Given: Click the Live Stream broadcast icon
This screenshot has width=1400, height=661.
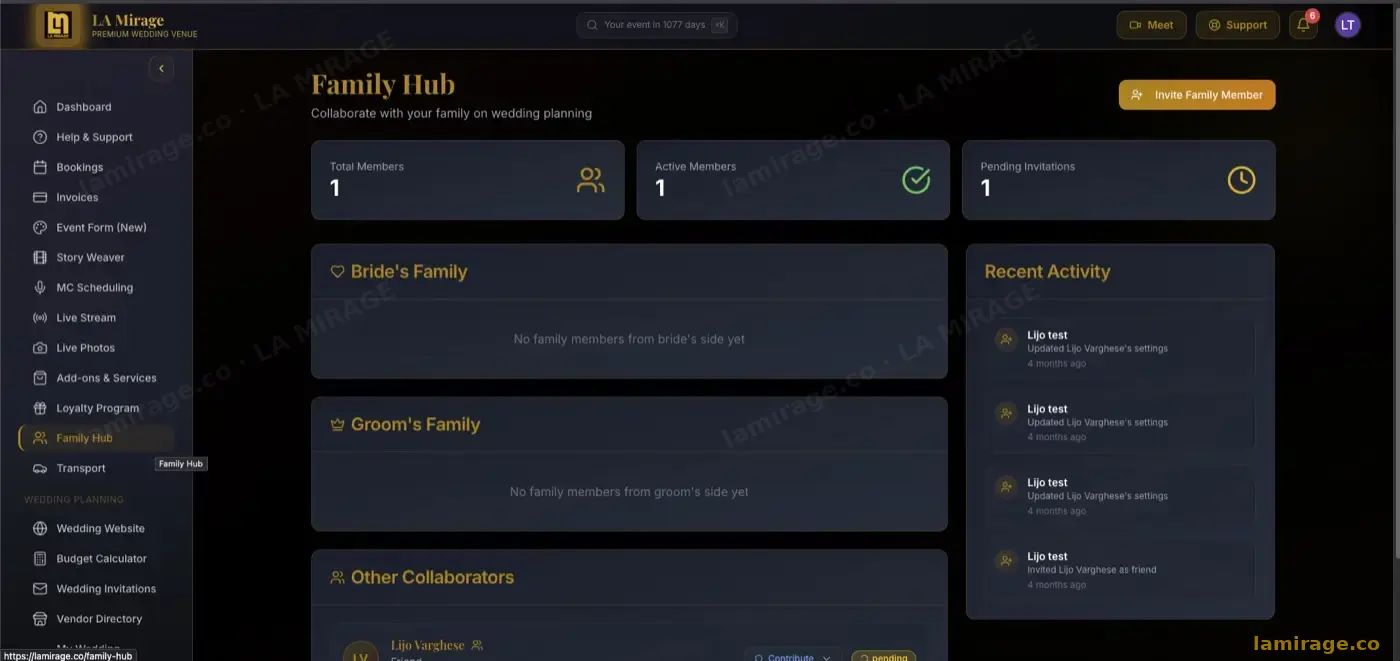Looking at the screenshot, I should click(x=40, y=317).
